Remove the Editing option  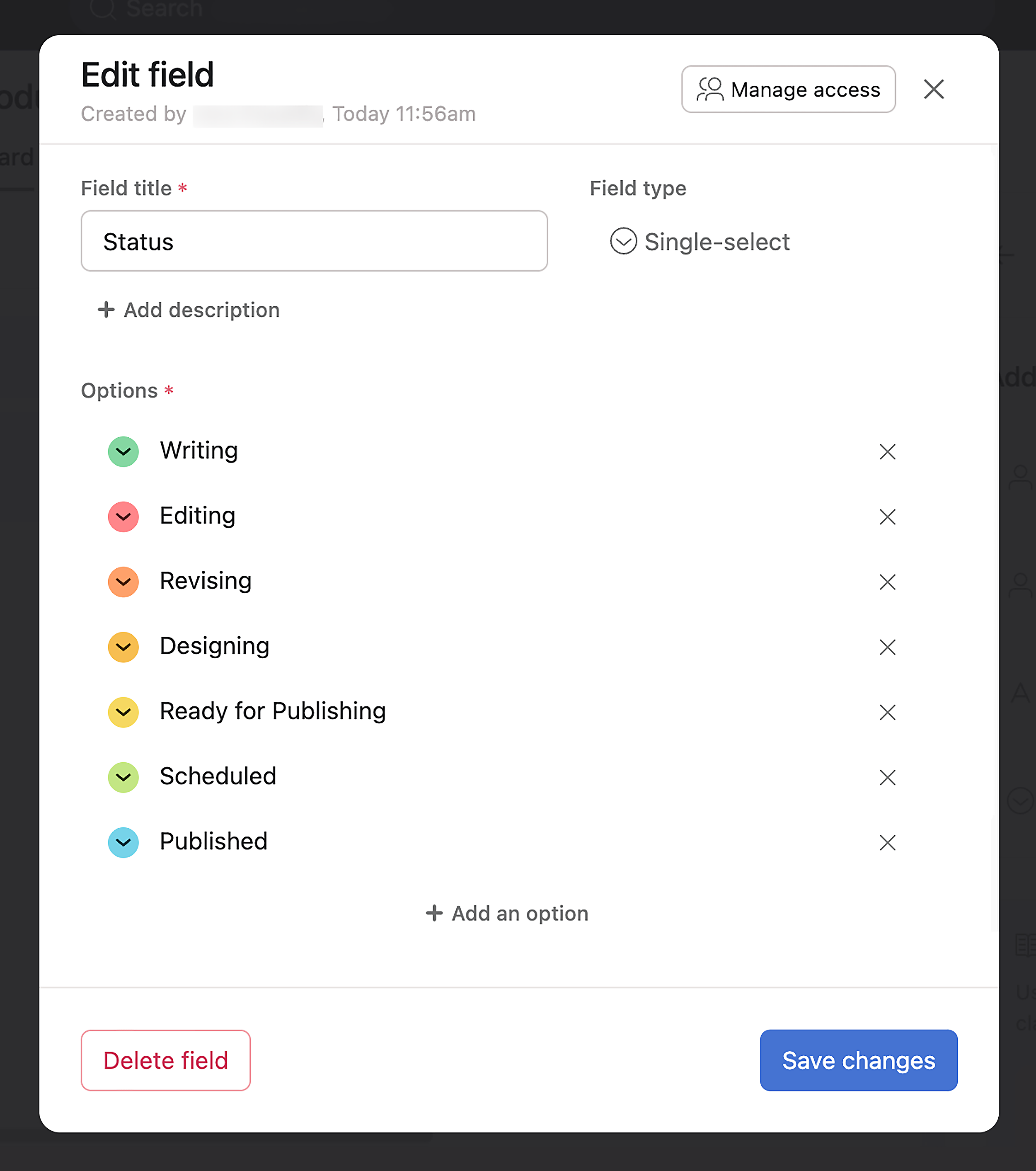(887, 517)
